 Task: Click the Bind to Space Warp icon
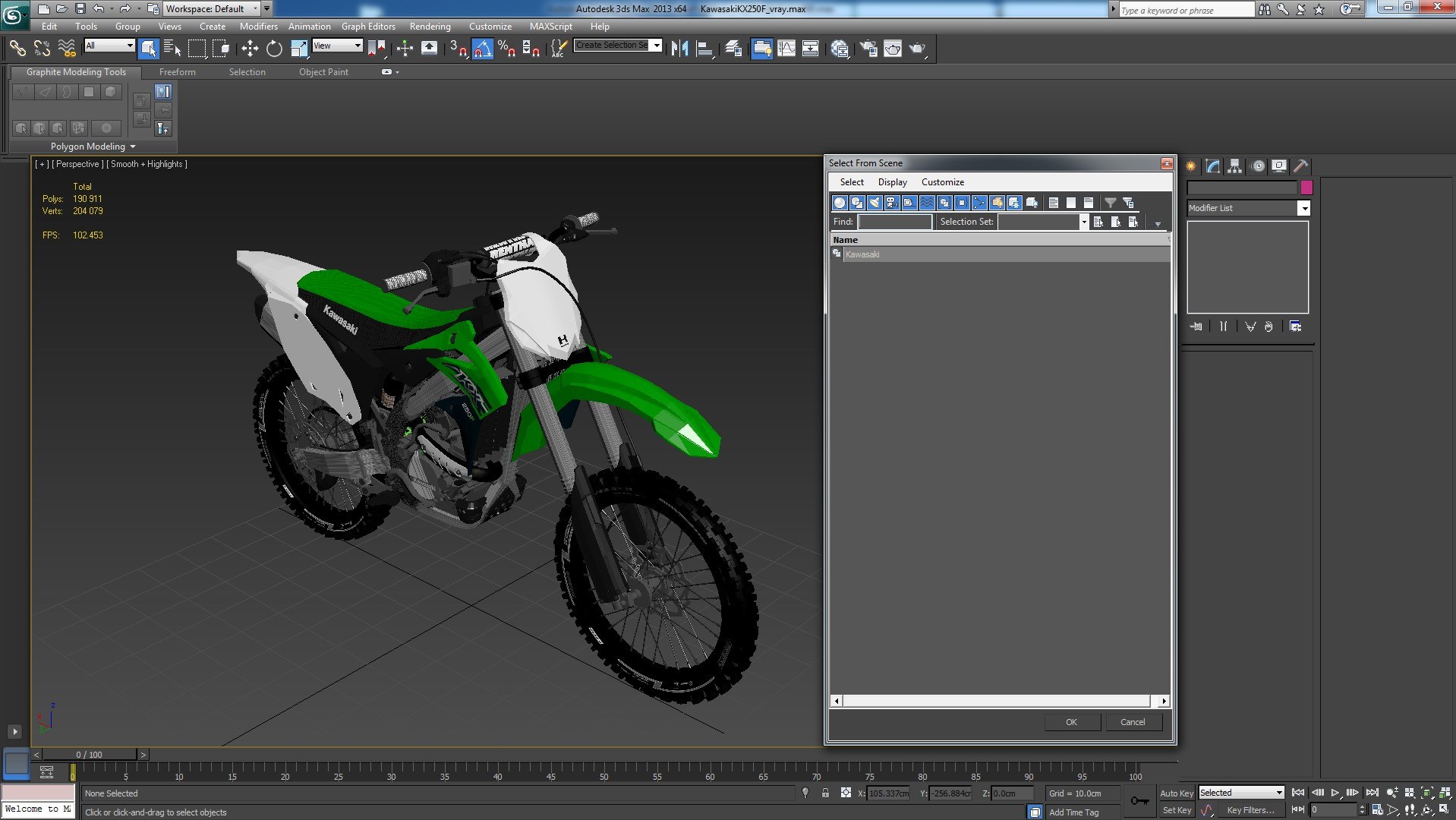(x=67, y=49)
